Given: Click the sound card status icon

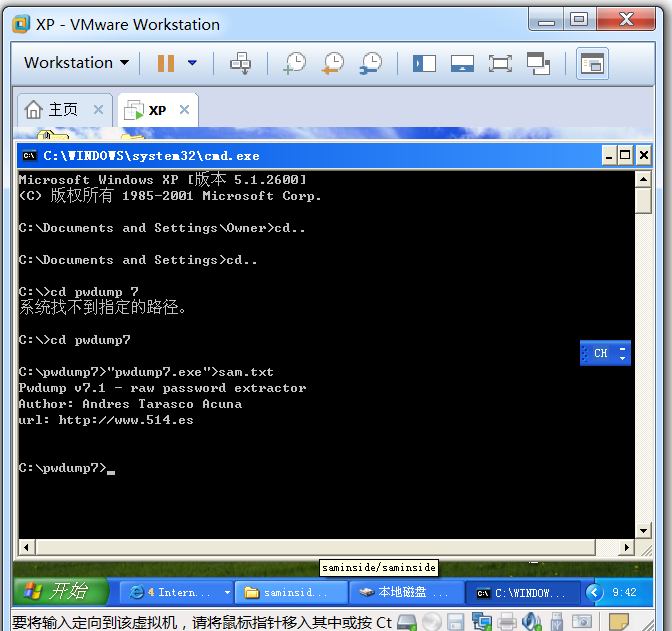Looking at the screenshot, I should [532, 622].
